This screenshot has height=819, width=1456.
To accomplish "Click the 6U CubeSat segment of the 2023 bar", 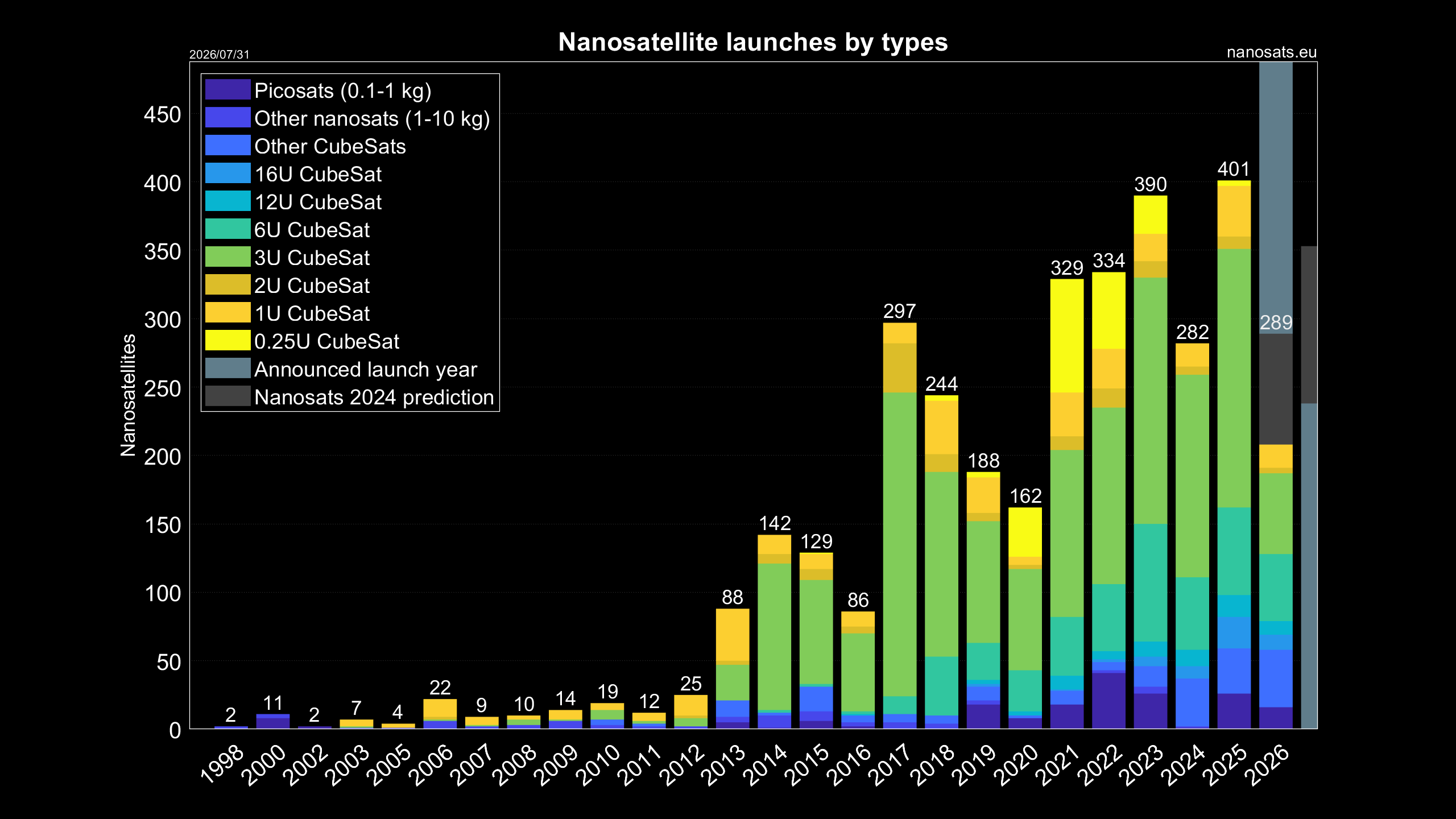I will point(1151,582).
